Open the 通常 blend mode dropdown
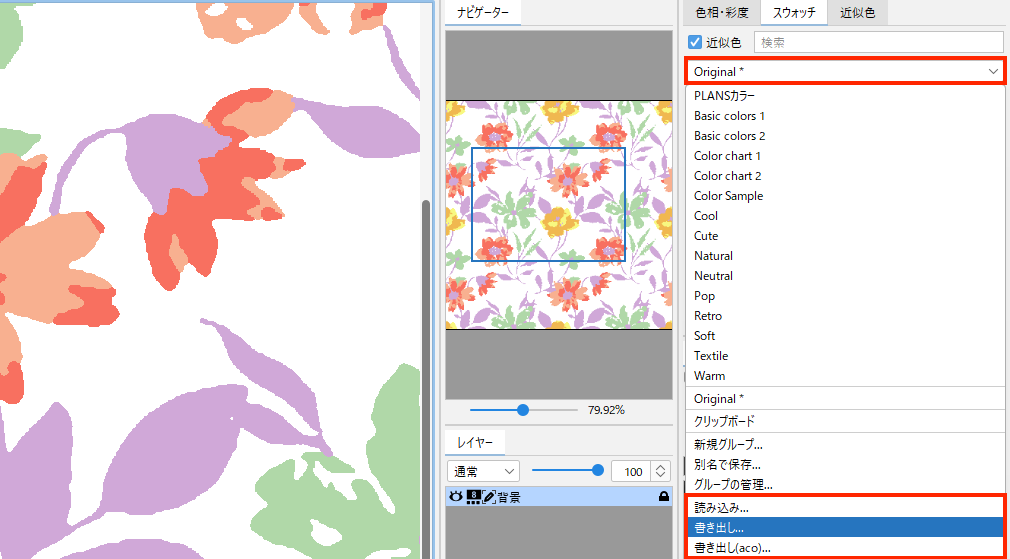 [x=482, y=471]
